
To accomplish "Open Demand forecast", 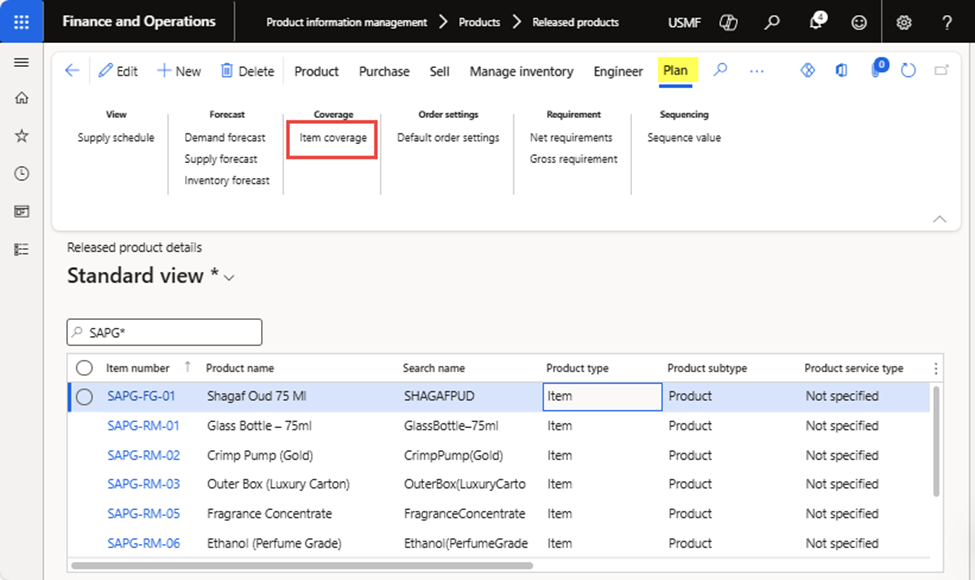I will (225, 138).
